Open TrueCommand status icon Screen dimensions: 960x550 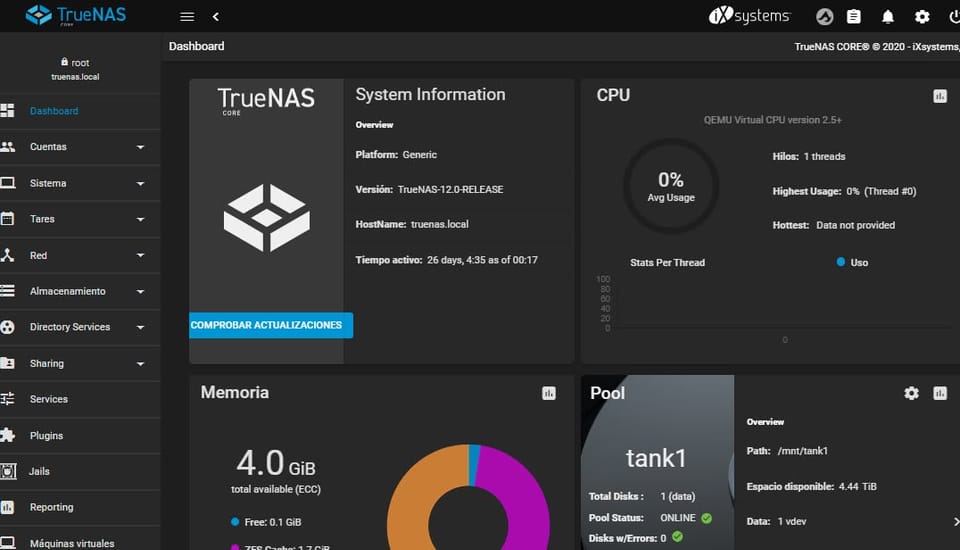point(825,17)
